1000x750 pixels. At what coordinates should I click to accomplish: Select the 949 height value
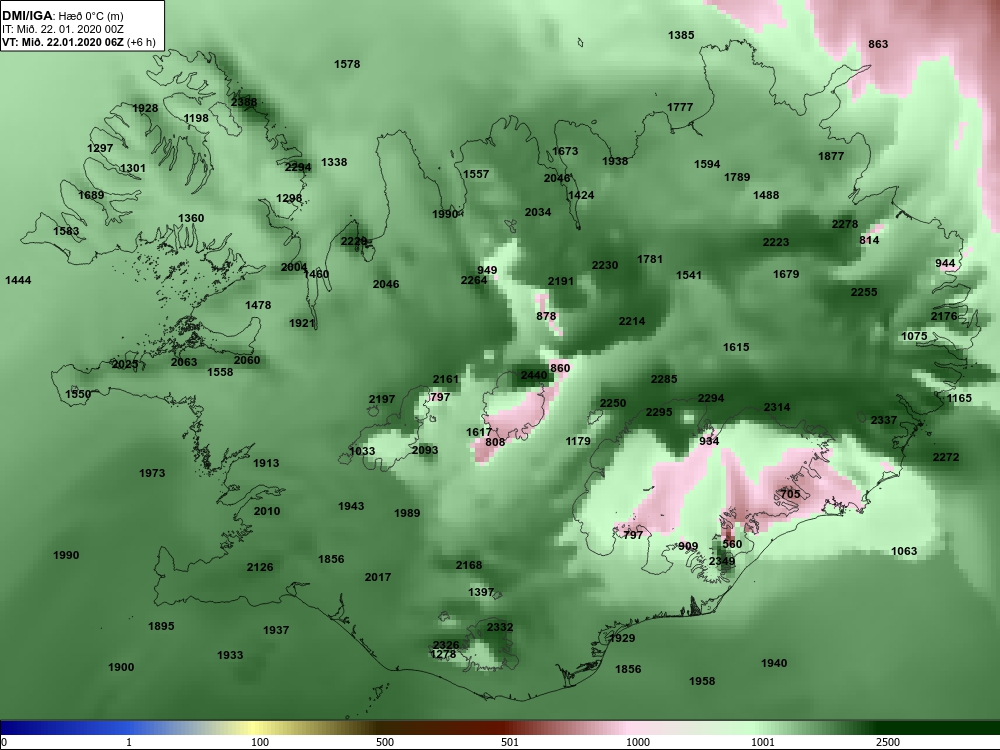point(487,271)
